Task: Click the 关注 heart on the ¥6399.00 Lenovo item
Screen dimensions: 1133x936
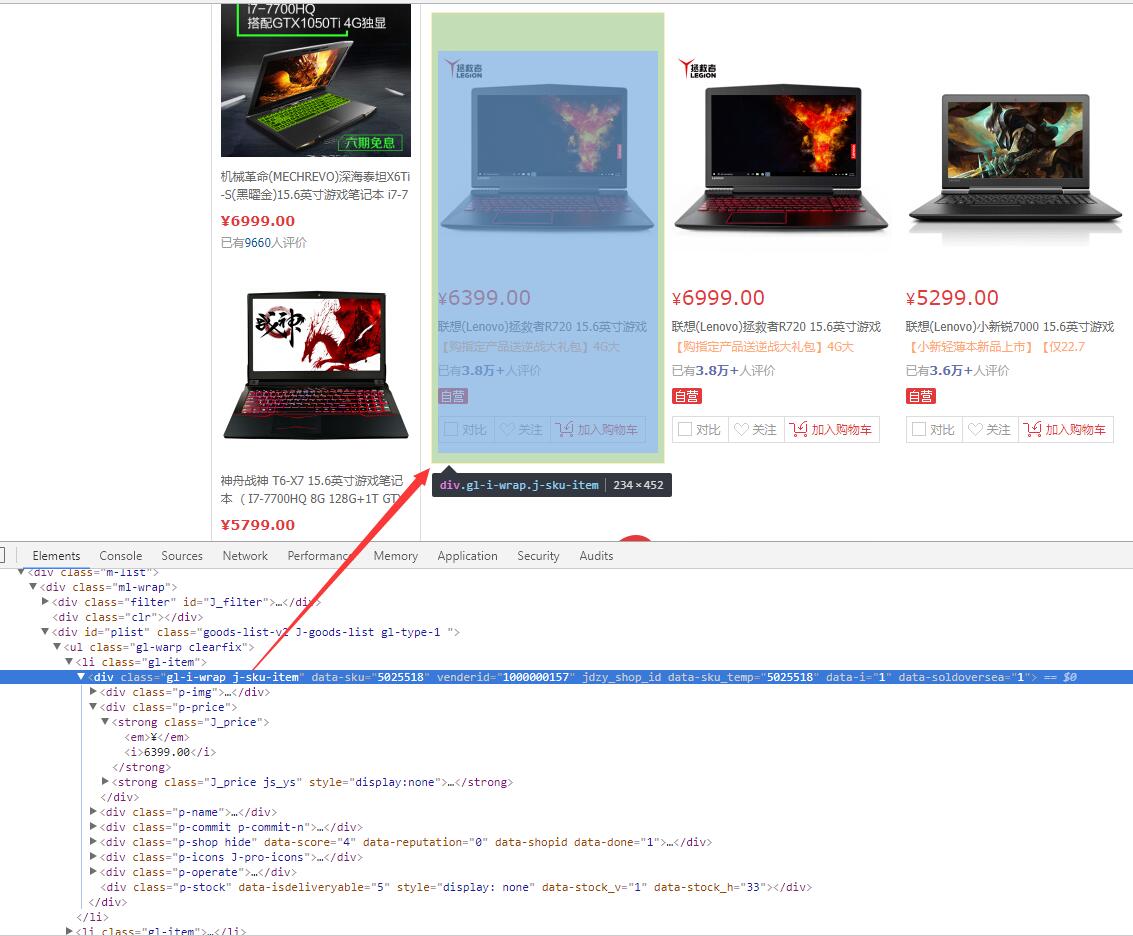Action: tap(522, 429)
